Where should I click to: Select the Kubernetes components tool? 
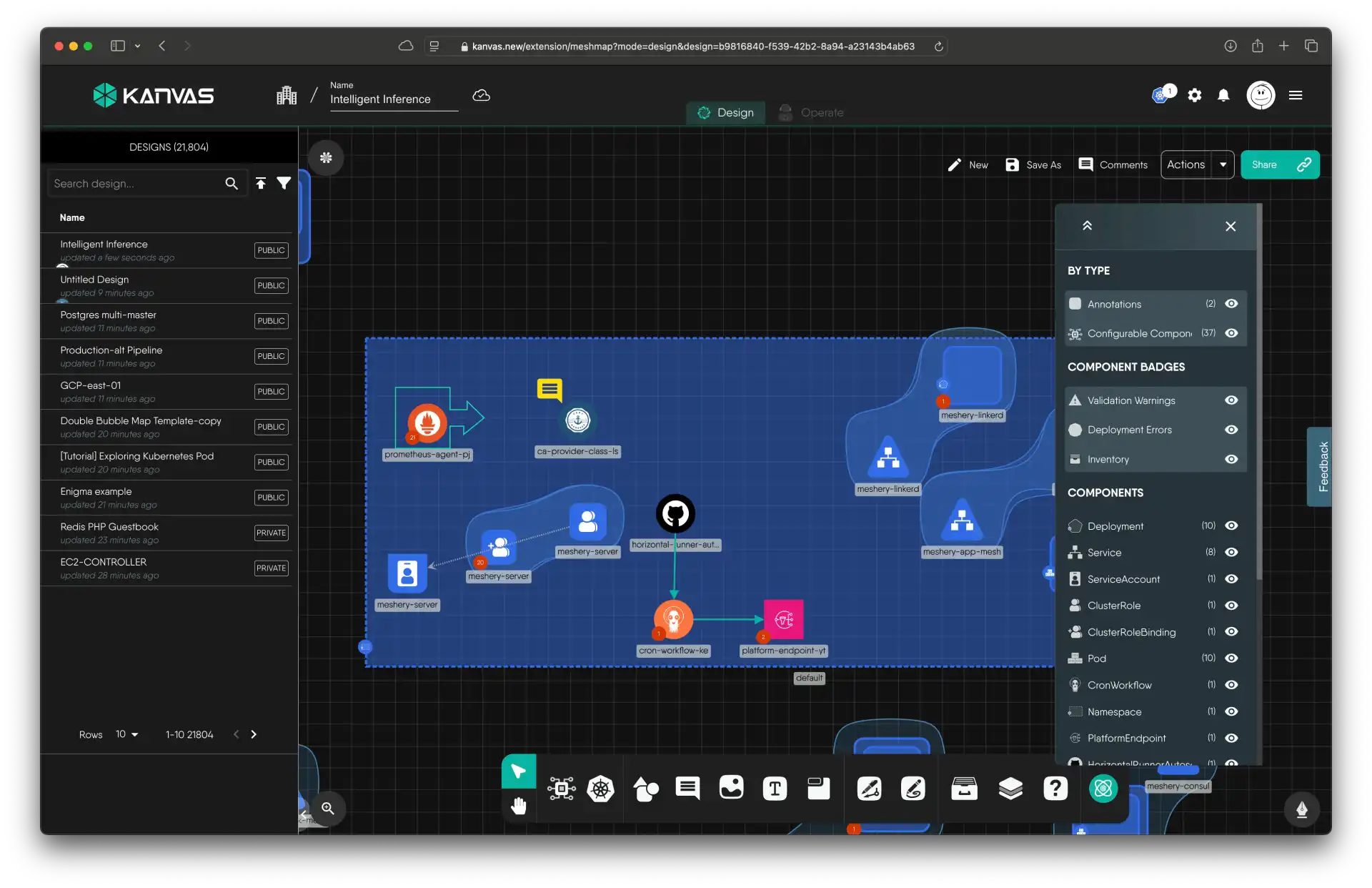click(x=601, y=789)
